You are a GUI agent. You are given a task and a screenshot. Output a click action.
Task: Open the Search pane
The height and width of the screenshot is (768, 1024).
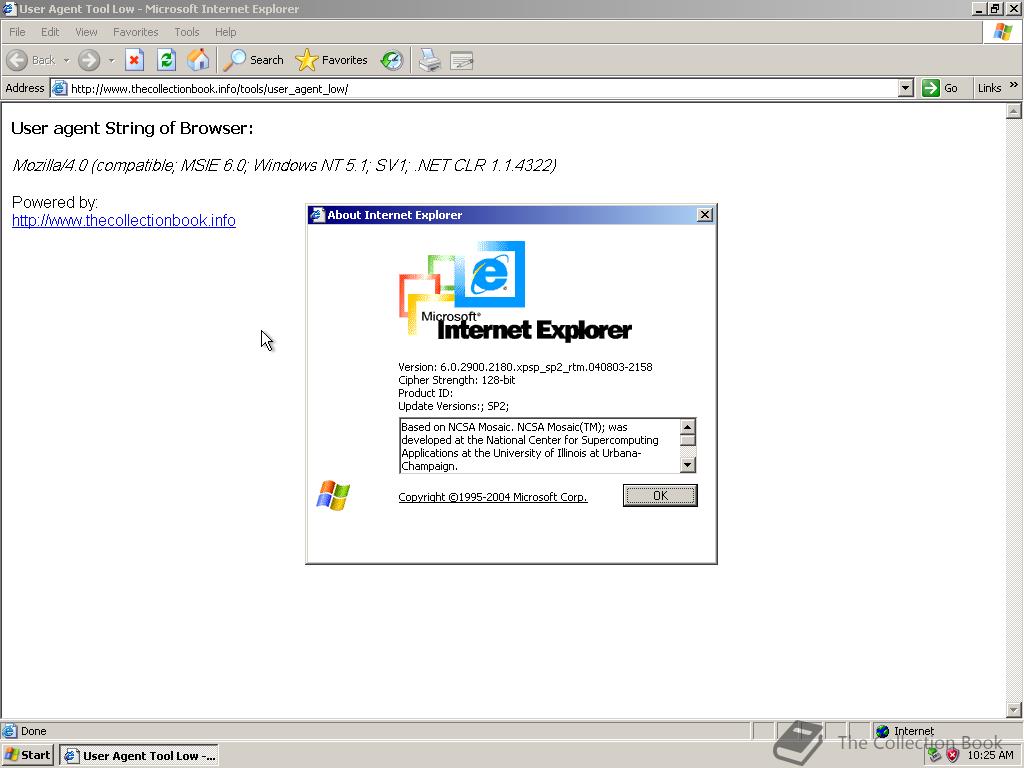[x=253, y=60]
